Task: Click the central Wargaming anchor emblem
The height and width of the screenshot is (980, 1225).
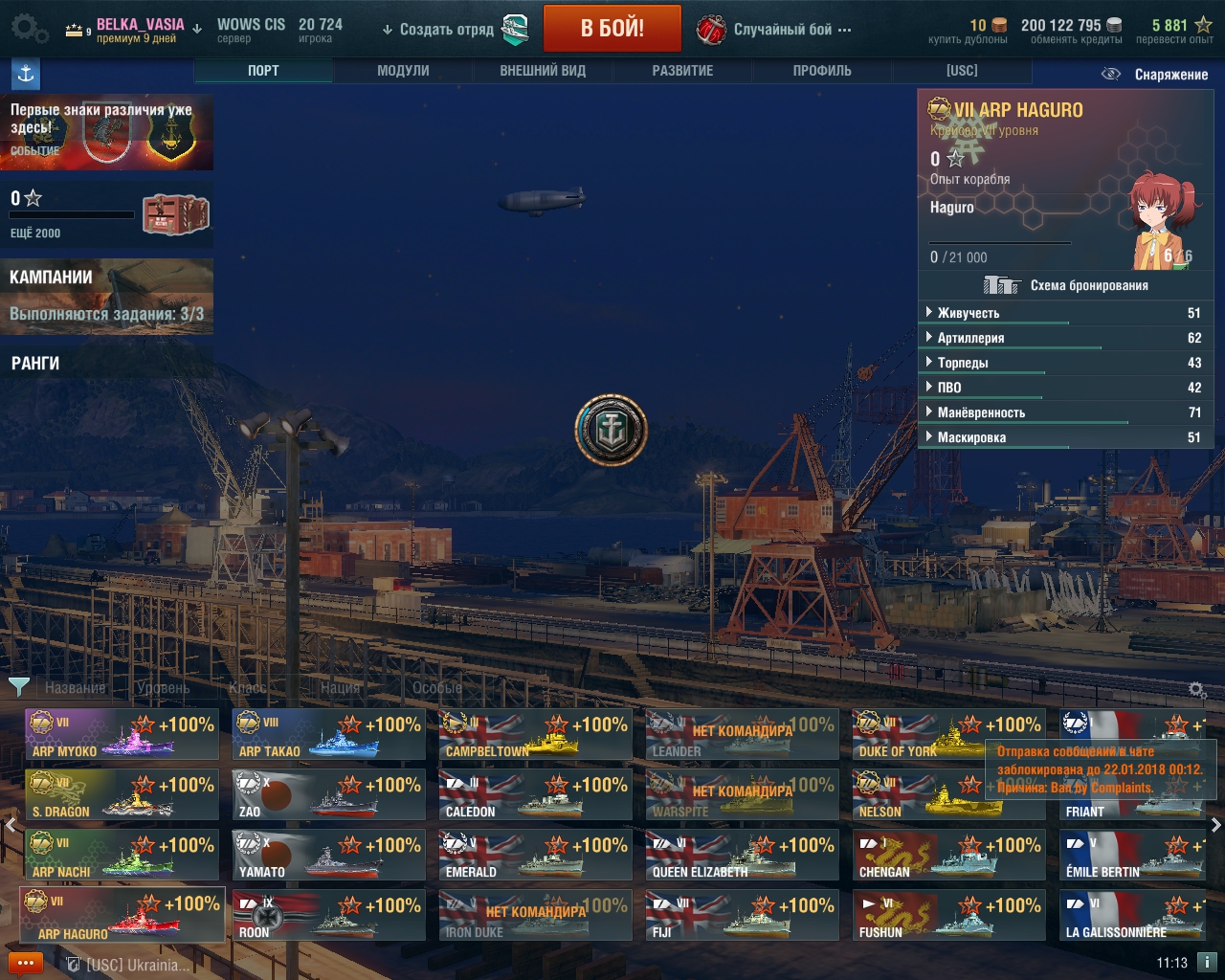Action: (x=611, y=430)
